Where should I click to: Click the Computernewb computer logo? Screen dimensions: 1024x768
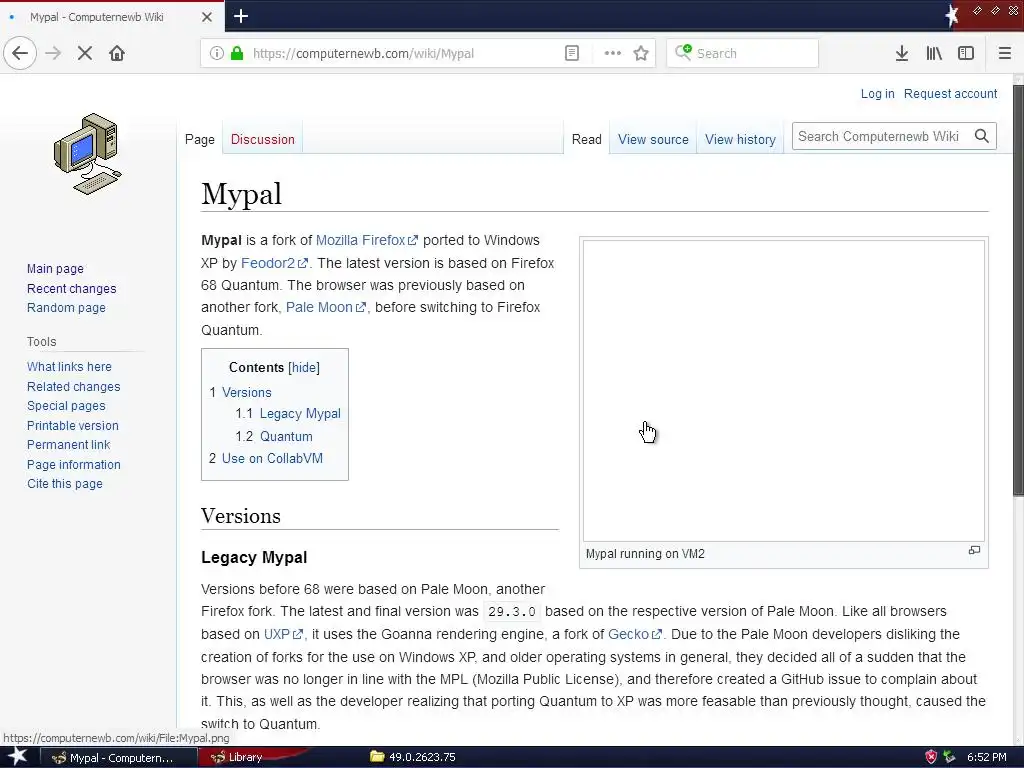87,154
